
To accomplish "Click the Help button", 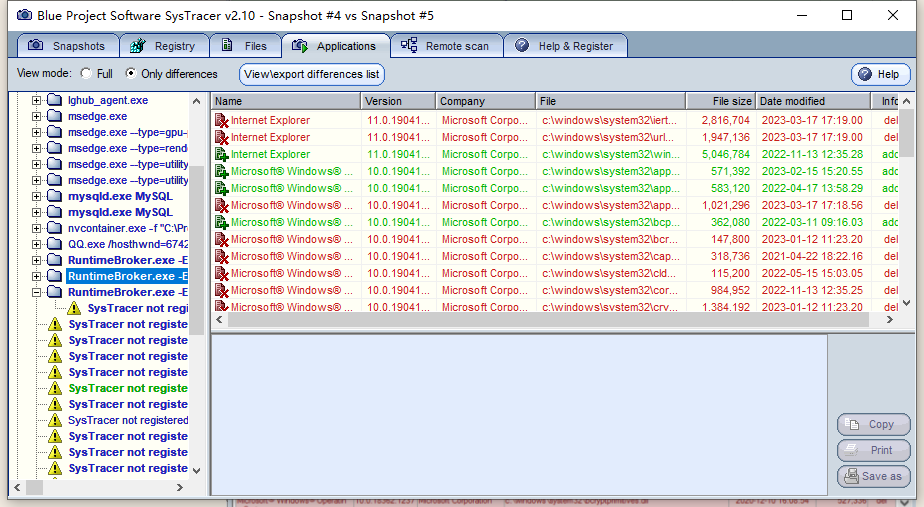I will point(880,74).
